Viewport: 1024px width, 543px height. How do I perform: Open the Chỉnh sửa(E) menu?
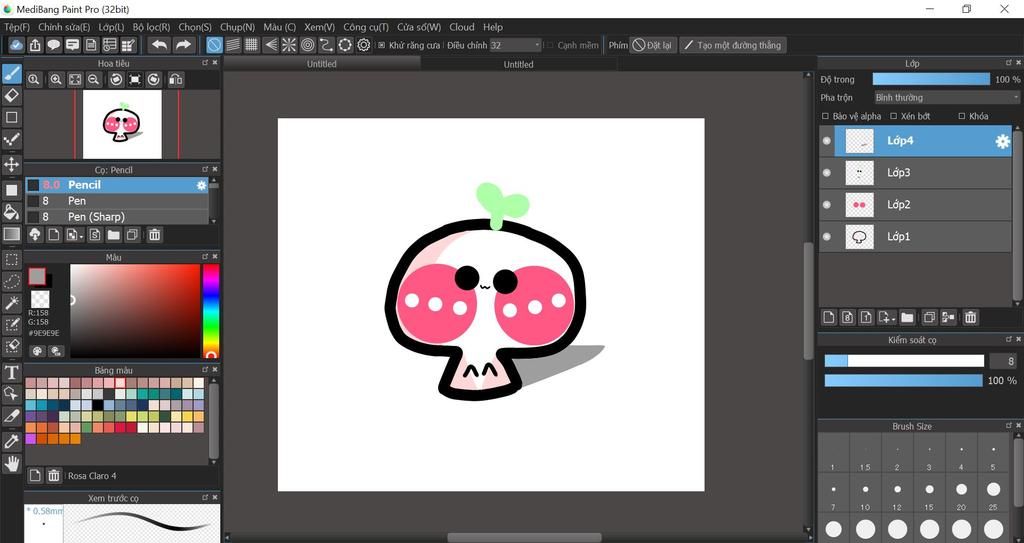[x=64, y=27]
